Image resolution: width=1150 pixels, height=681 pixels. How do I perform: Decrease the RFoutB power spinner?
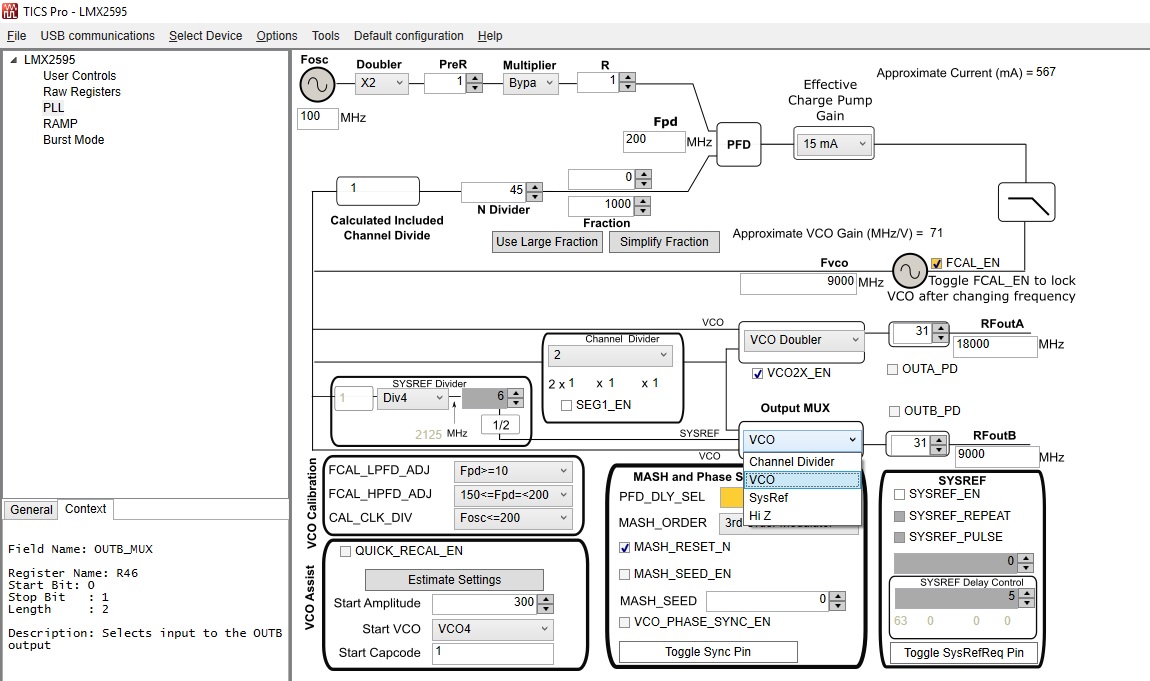pyautogui.click(x=939, y=448)
